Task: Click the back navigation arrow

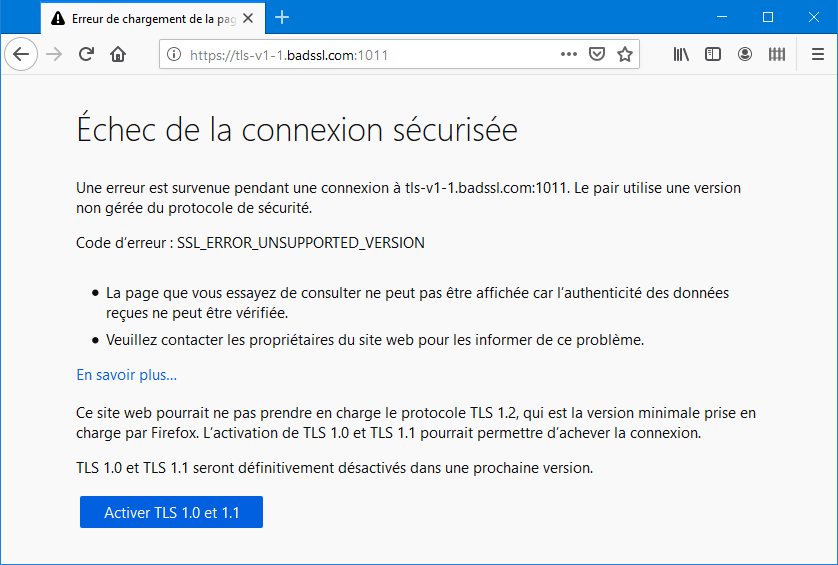Action: coord(21,54)
